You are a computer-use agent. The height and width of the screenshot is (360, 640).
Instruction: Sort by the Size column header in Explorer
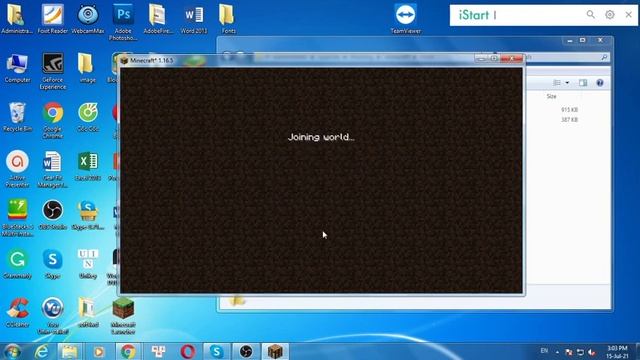pos(551,97)
